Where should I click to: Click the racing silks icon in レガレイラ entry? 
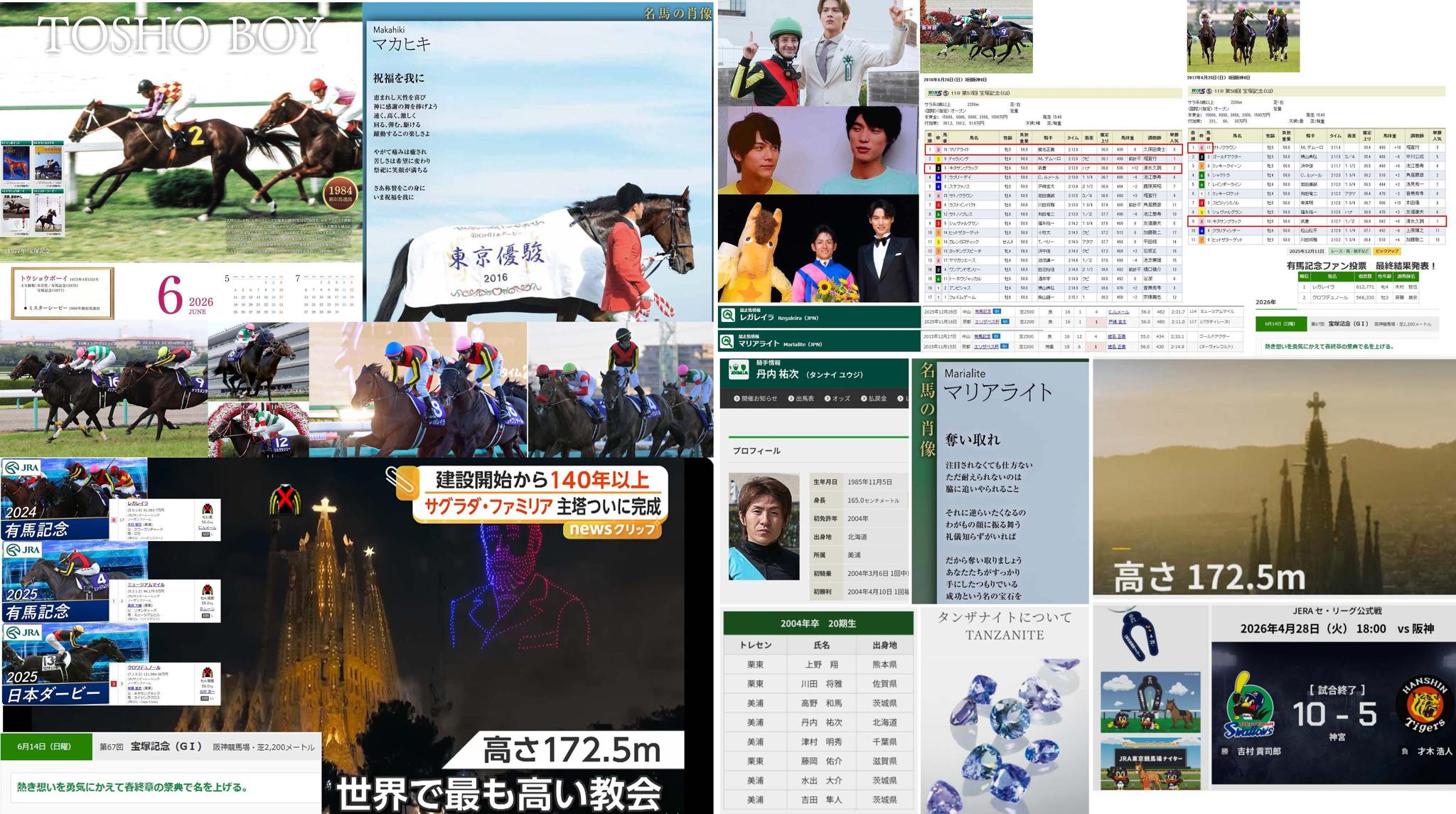click(208, 509)
